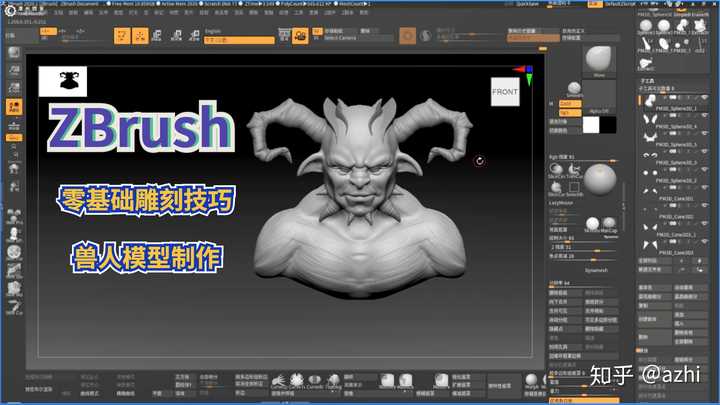Toggle the orange Edit mode button
Viewport: 720px width, 405px height.
click(122, 35)
